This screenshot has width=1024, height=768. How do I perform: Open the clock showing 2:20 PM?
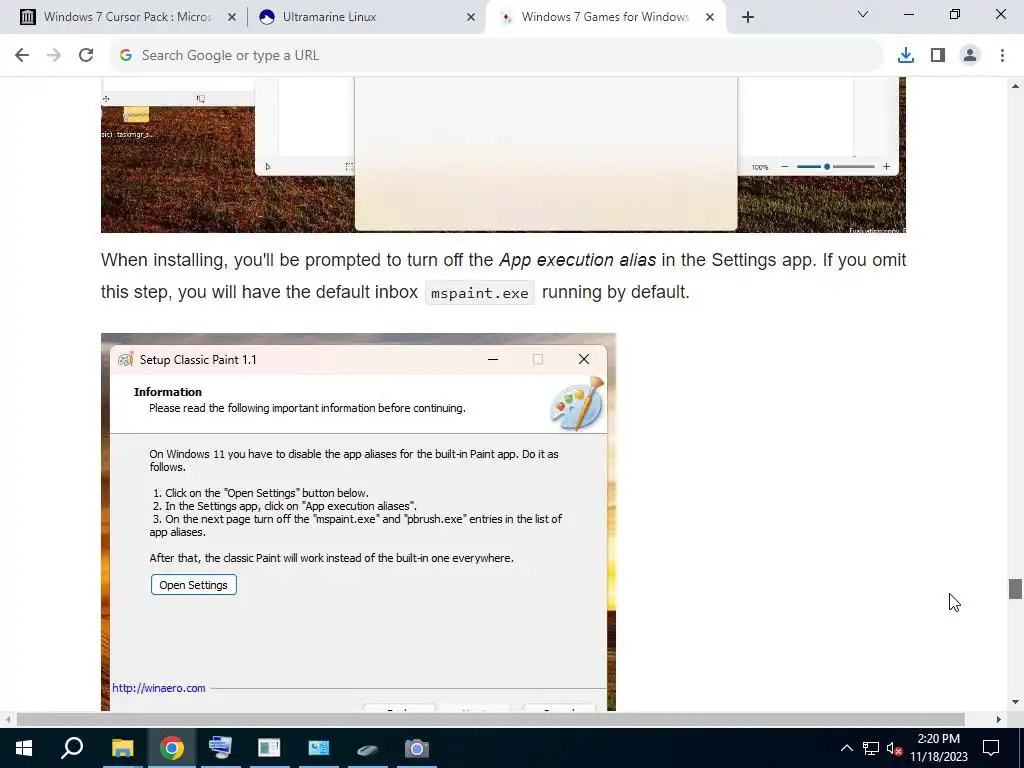pos(938,748)
